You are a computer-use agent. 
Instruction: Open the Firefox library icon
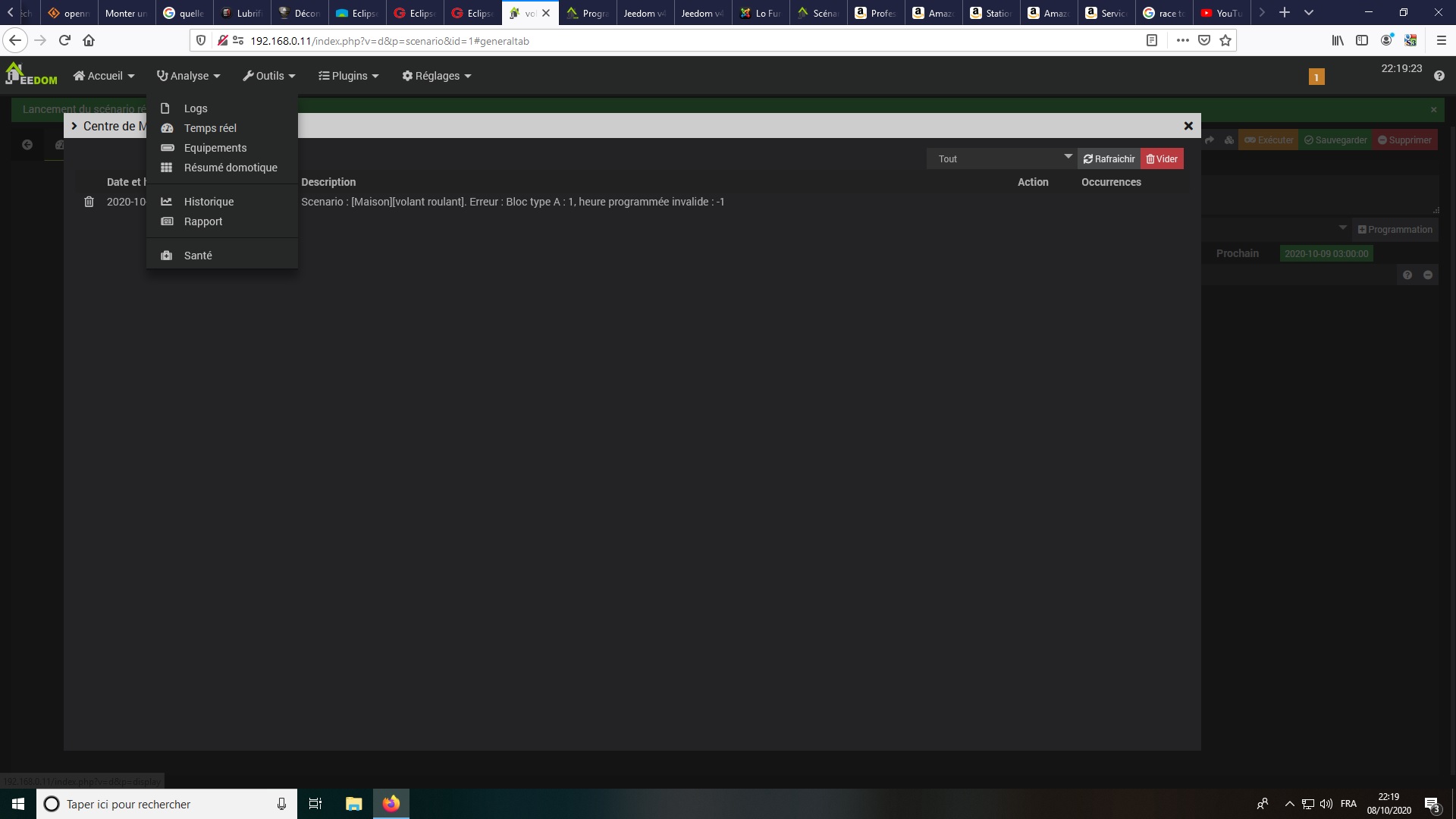tap(1338, 40)
